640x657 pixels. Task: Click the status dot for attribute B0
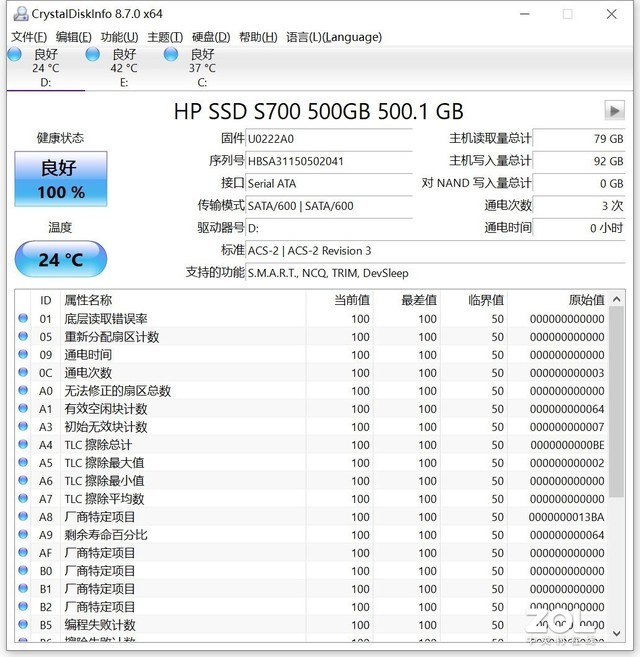coord(23,571)
